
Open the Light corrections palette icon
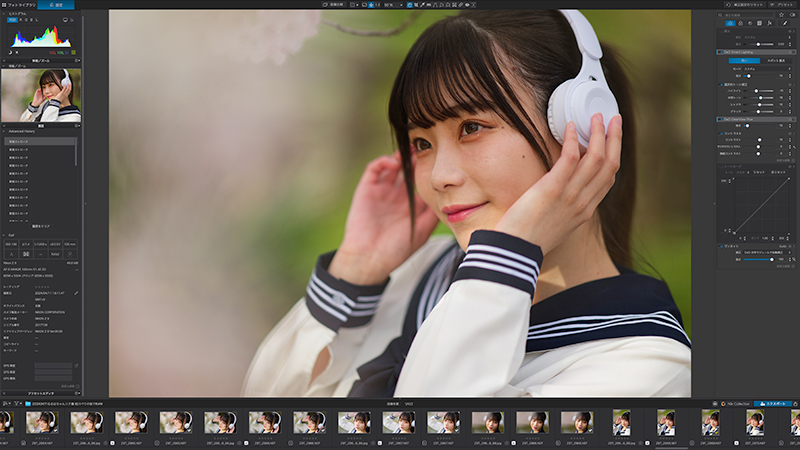730,23
